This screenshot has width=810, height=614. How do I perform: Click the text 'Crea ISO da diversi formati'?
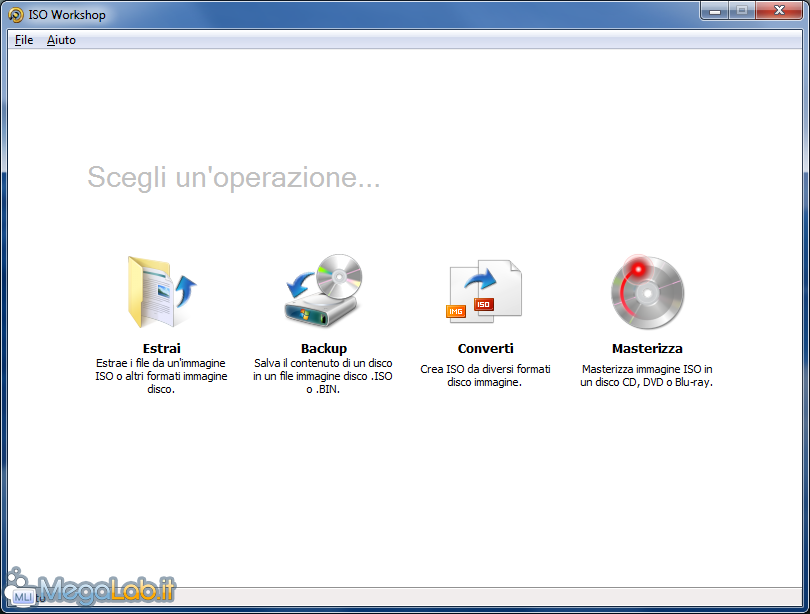[485, 369]
